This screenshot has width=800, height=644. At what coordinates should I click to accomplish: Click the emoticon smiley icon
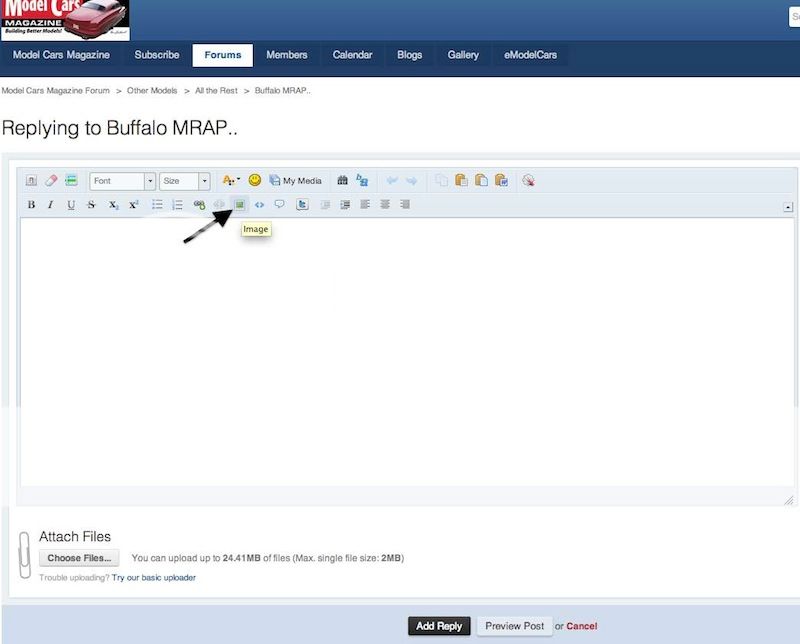(x=256, y=180)
